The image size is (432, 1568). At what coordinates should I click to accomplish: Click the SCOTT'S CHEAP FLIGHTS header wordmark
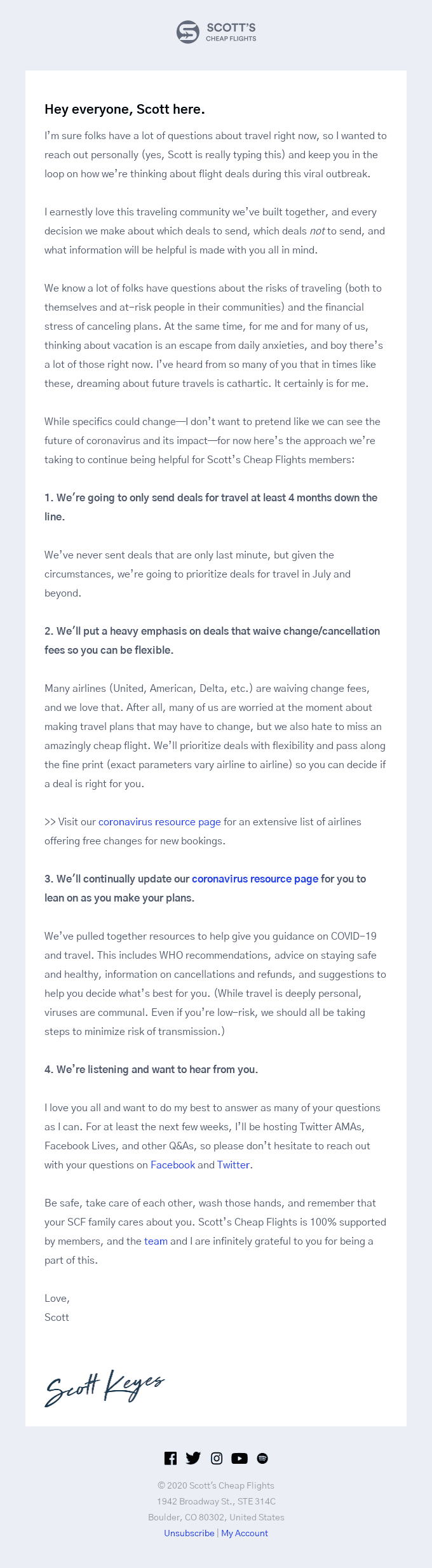(231, 32)
